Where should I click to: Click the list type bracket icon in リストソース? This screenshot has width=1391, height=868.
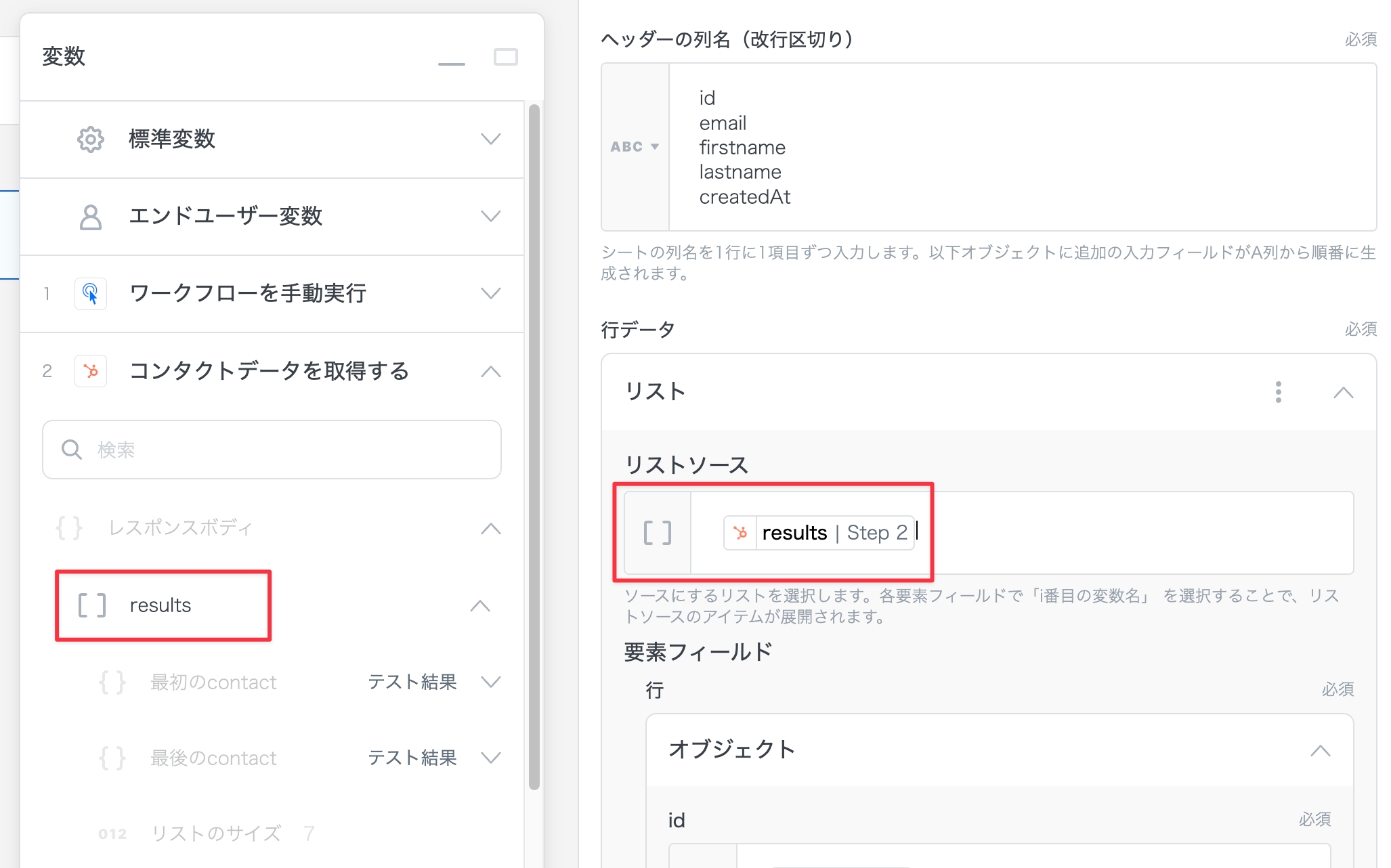point(657,534)
